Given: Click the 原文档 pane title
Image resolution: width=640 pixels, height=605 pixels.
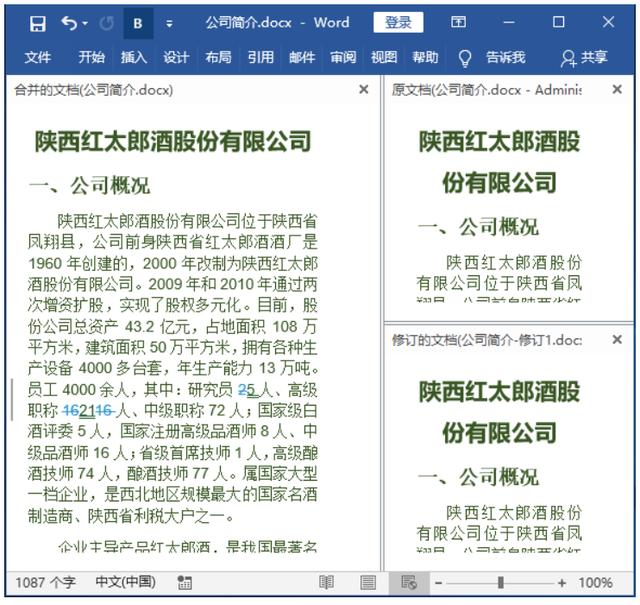Looking at the screenshot, I should pyautogui.click(x=487, y=89).
